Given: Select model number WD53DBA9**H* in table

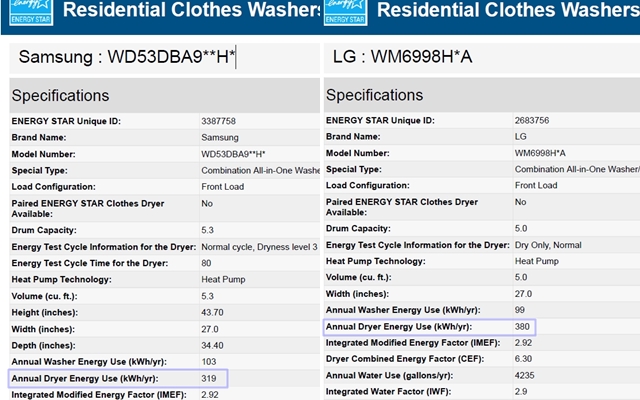Looking at the screenshot, I should coord(233,154).
